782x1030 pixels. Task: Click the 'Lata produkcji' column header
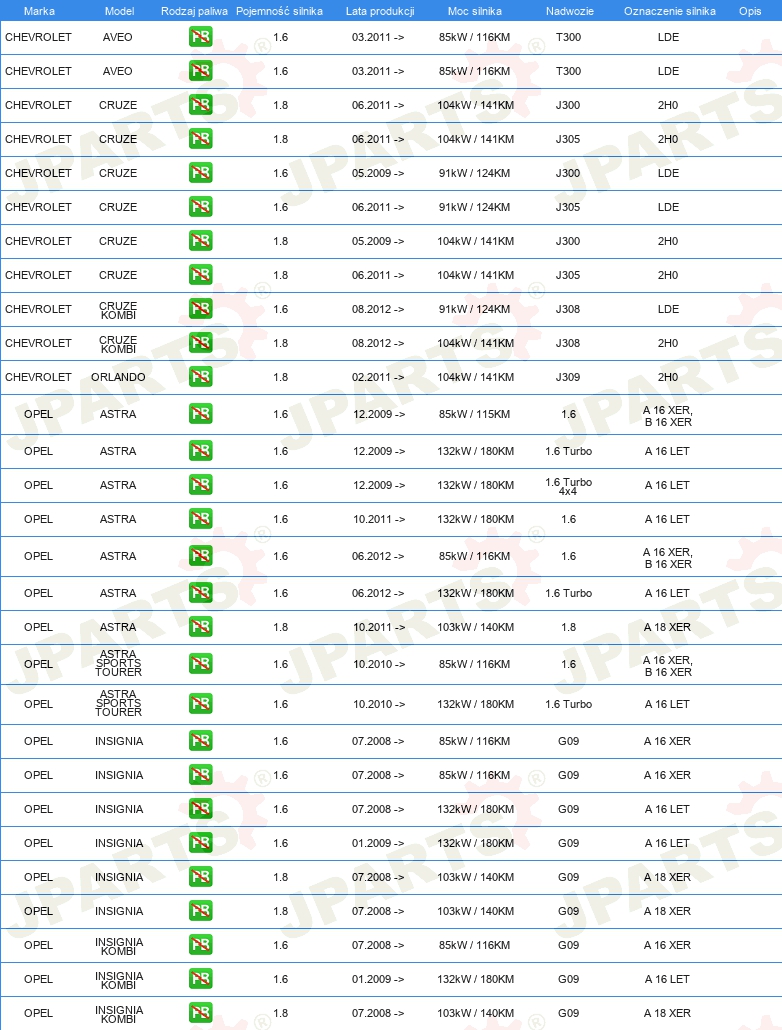pos(380,11)
